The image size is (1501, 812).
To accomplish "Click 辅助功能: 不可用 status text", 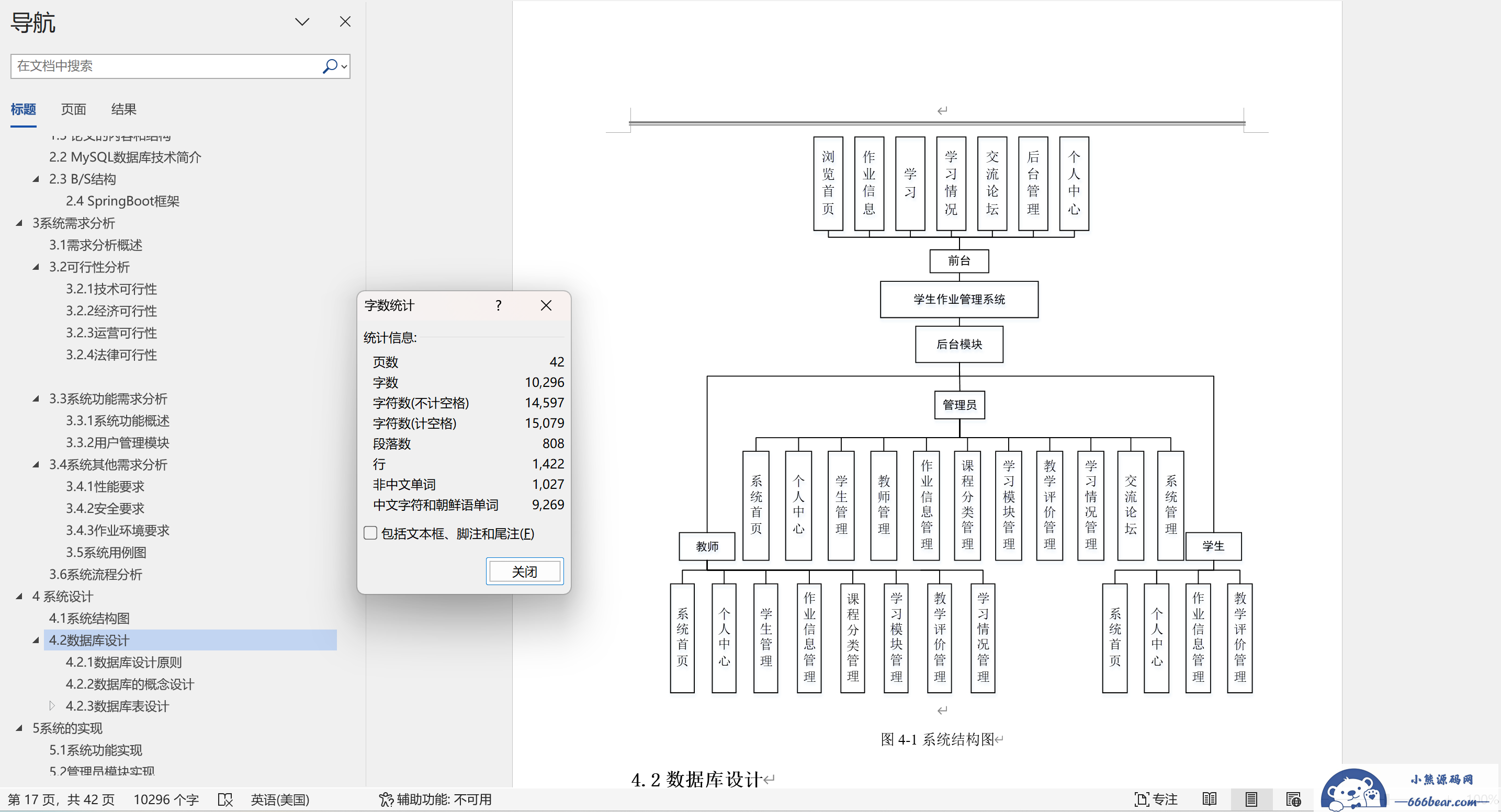I will (444, 800).
